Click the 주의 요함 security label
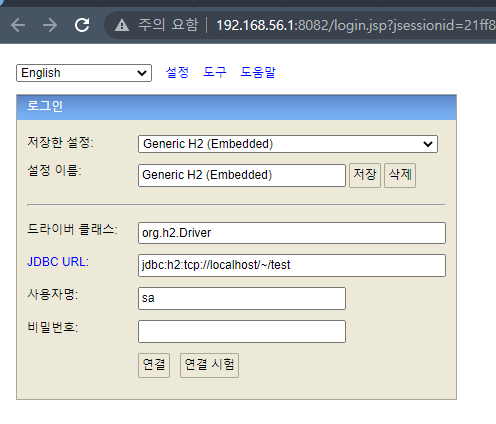This screenshot has width=496, height=424. [168, 25]
